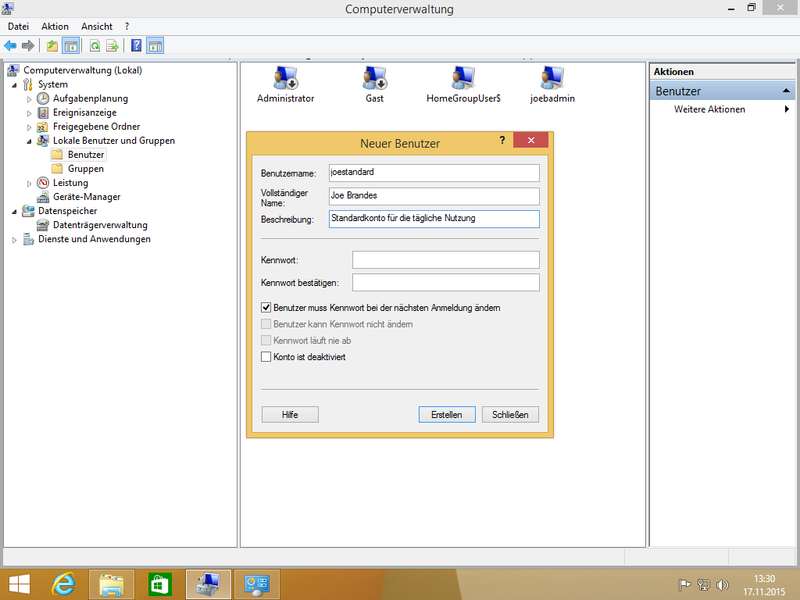Click the export list toolbar icon
This screenshot has height=600, width=800.
(113, 46)
